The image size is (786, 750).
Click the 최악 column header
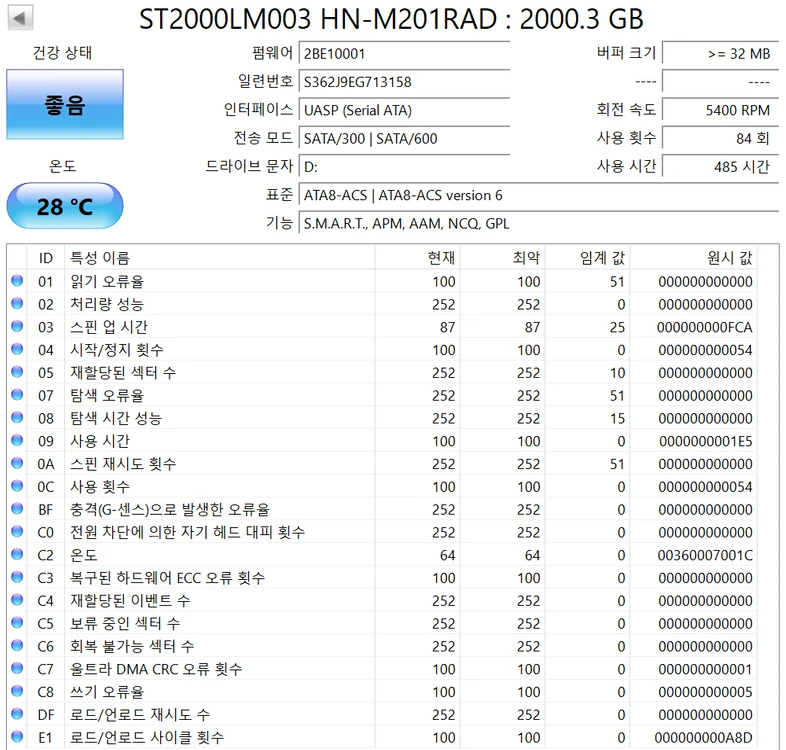[x=503, y=258]
